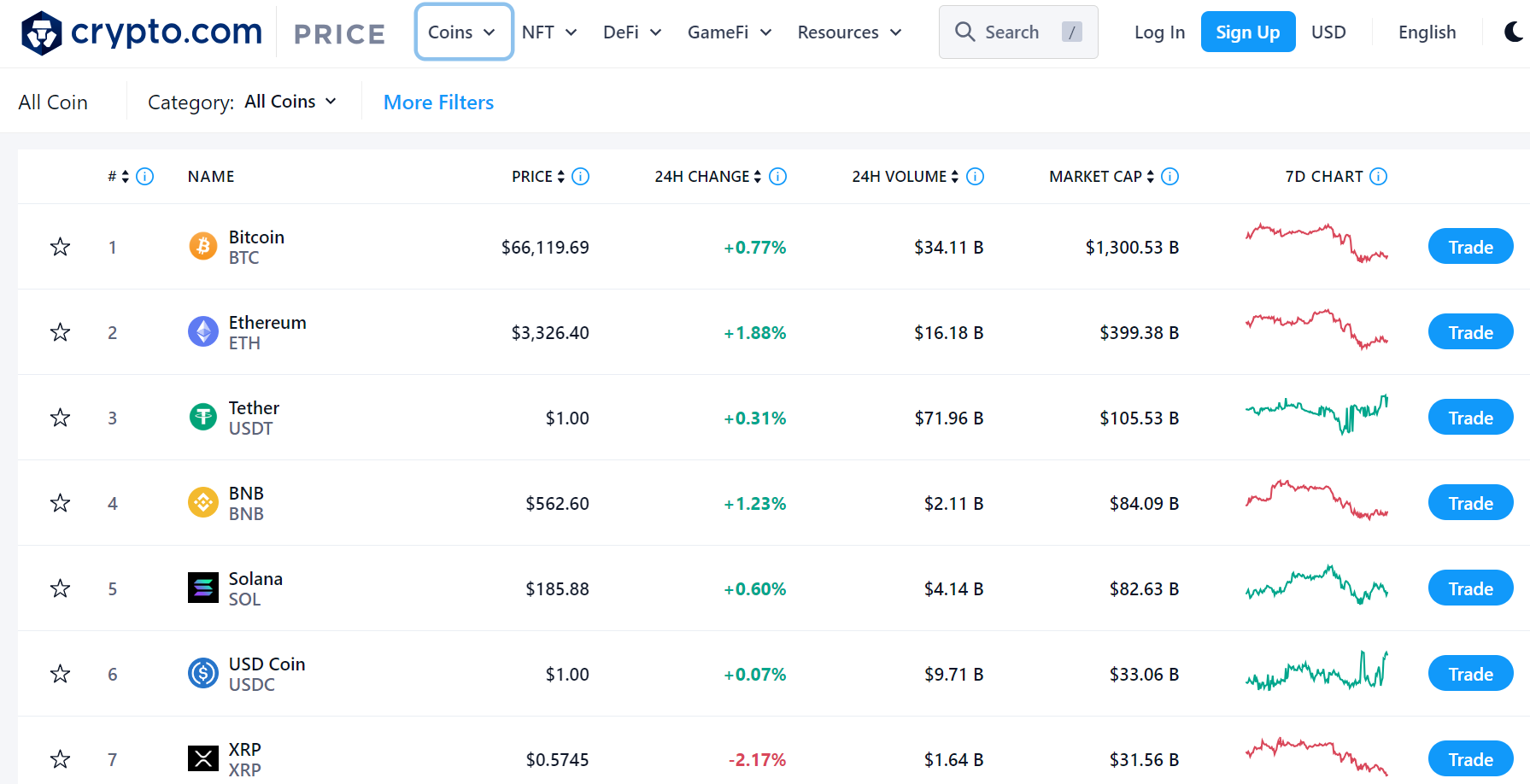
Task: Trade Tether button
Action: point(1470,418)
